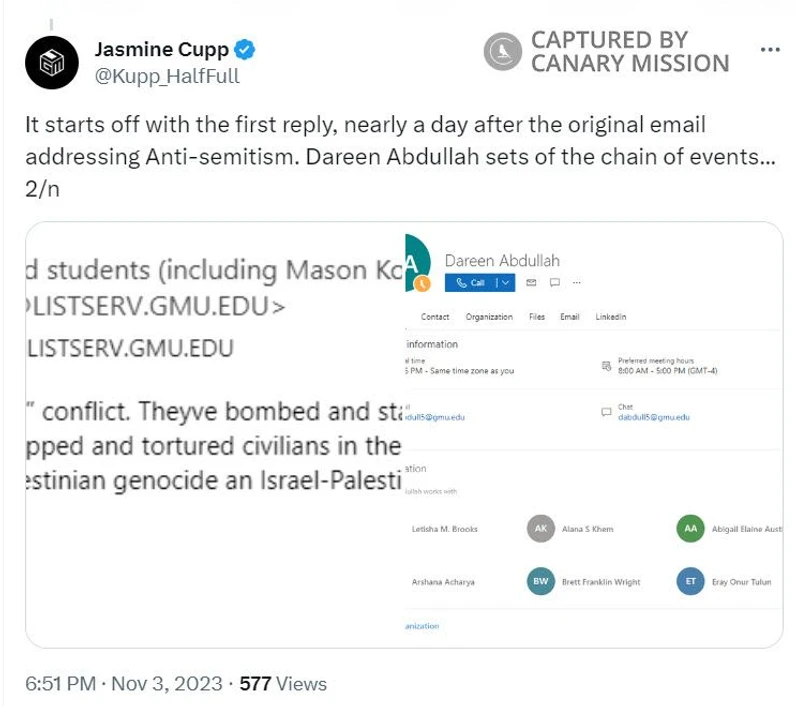The width and height of the screenshot is (800, 706).
Task: Click the Call button in contact card
Action: [470, 283]
